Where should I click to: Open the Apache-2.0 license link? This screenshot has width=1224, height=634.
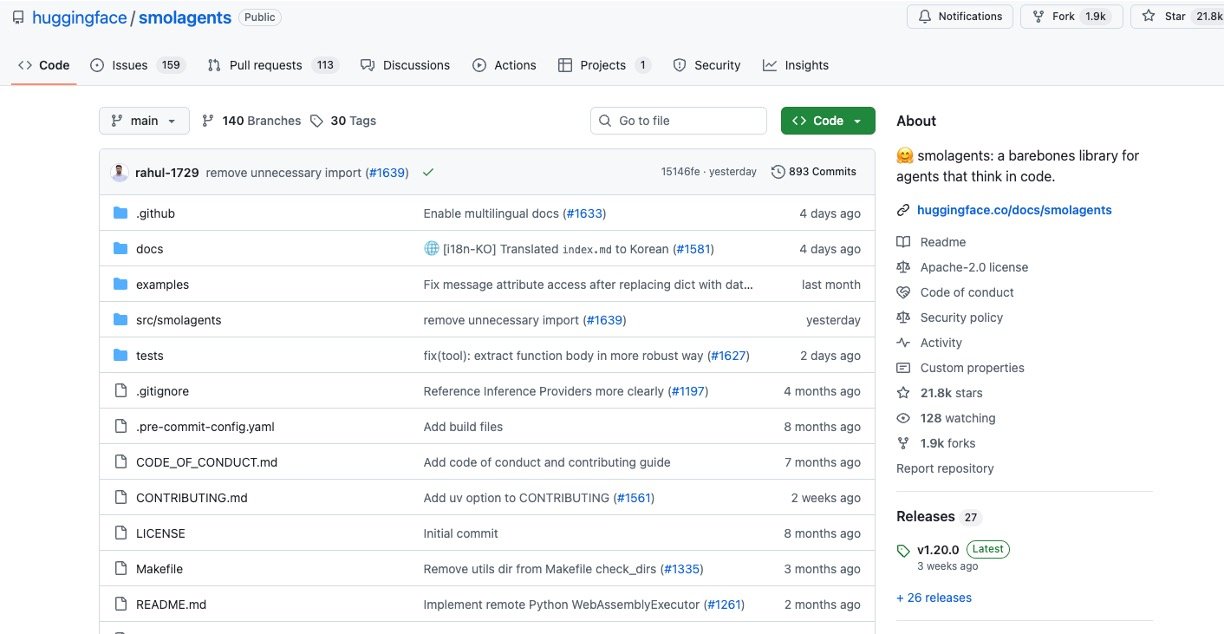tap(973, 267)
